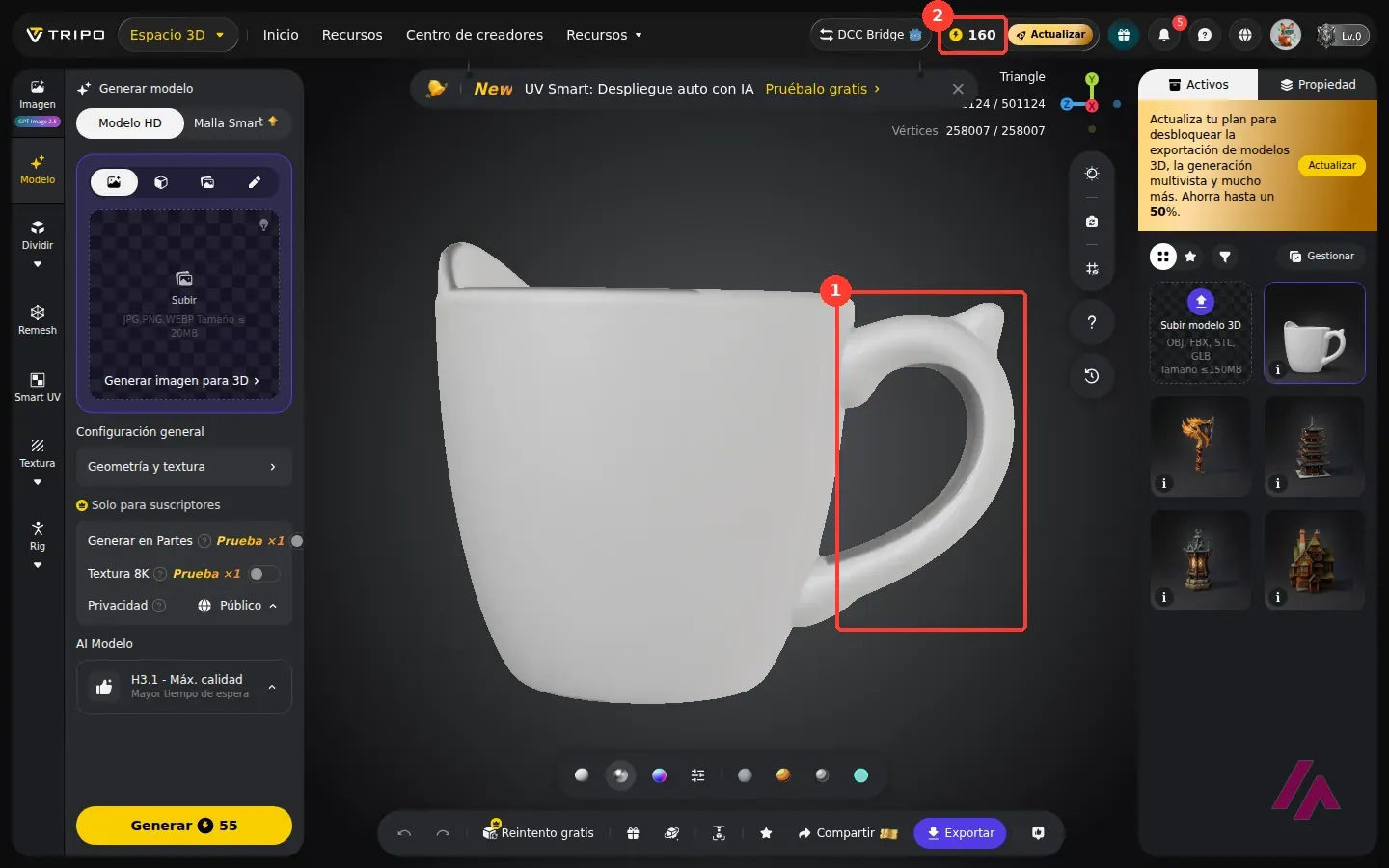Select the draw/pencil input mode icon
Image resolution: width=1389 pixels, height=868 pixels.
tap(255, 182)
